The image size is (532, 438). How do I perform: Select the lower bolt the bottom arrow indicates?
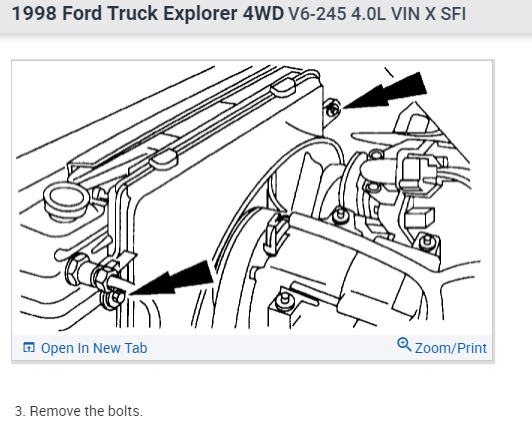pos(116,298)
